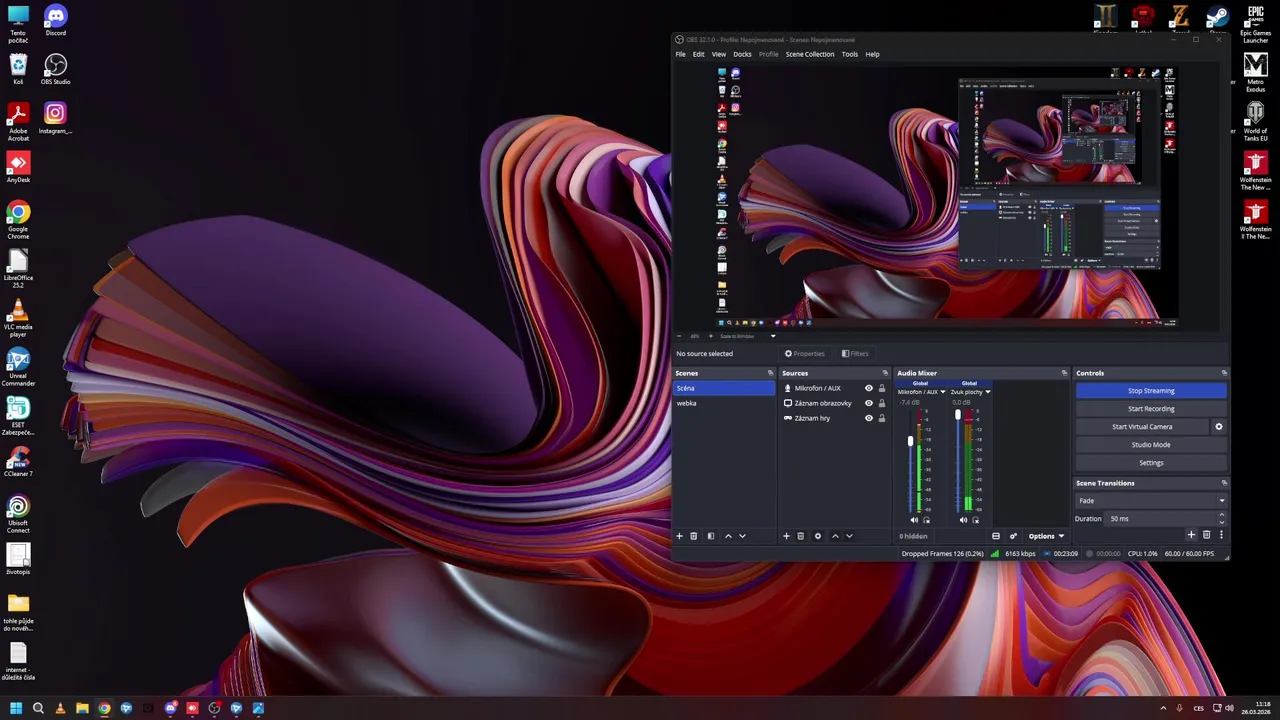Open the File menu in OBS
This screenshot has width=1280, height=720.
pos(681,54)
